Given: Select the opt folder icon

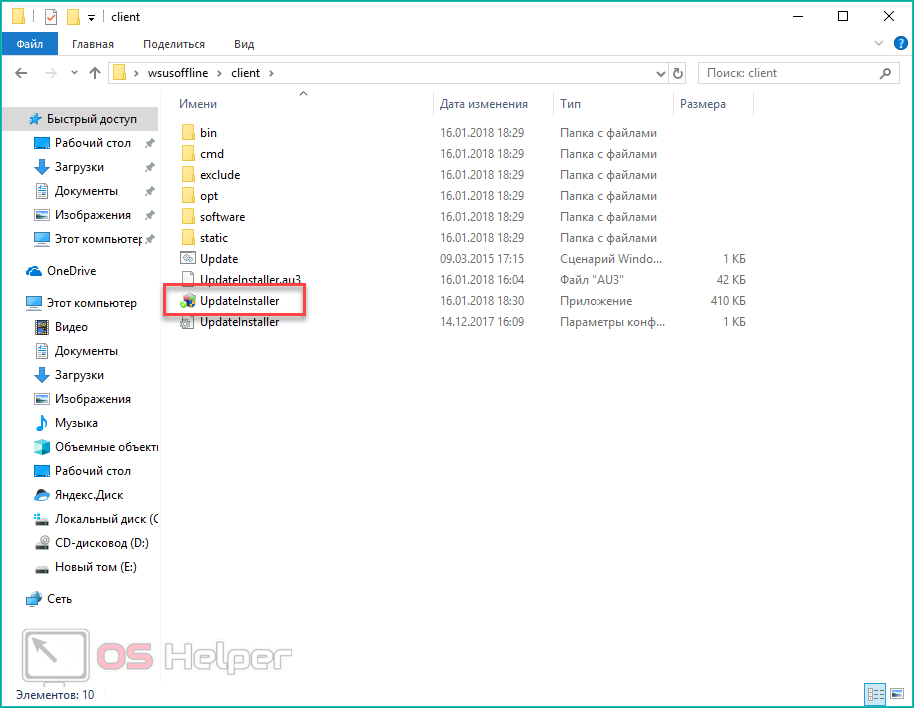Looking at the screenshot, I should [188, 195].
